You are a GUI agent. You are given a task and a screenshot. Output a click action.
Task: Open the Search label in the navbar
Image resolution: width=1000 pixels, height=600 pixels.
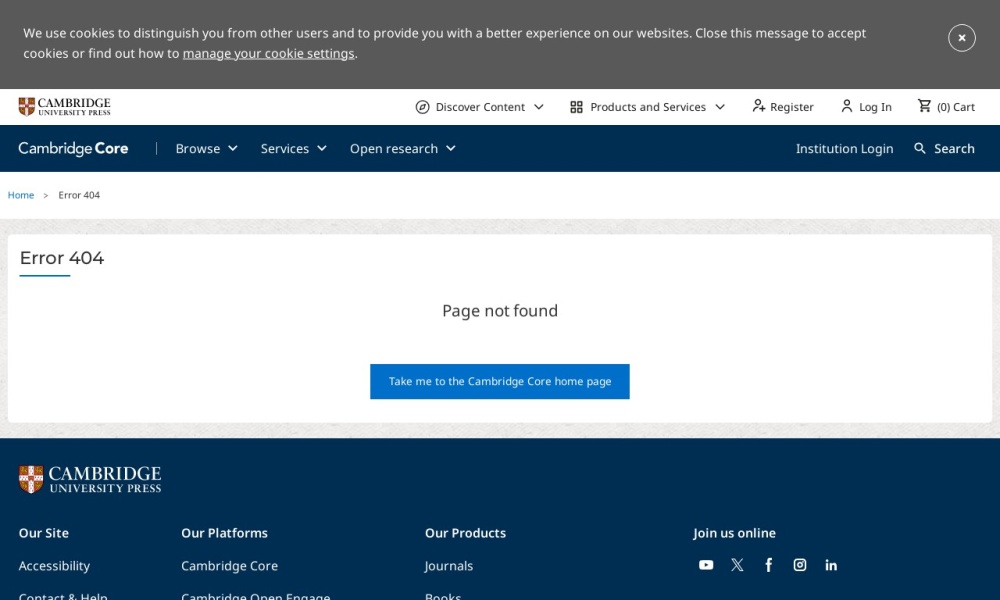tap(954, 149)
